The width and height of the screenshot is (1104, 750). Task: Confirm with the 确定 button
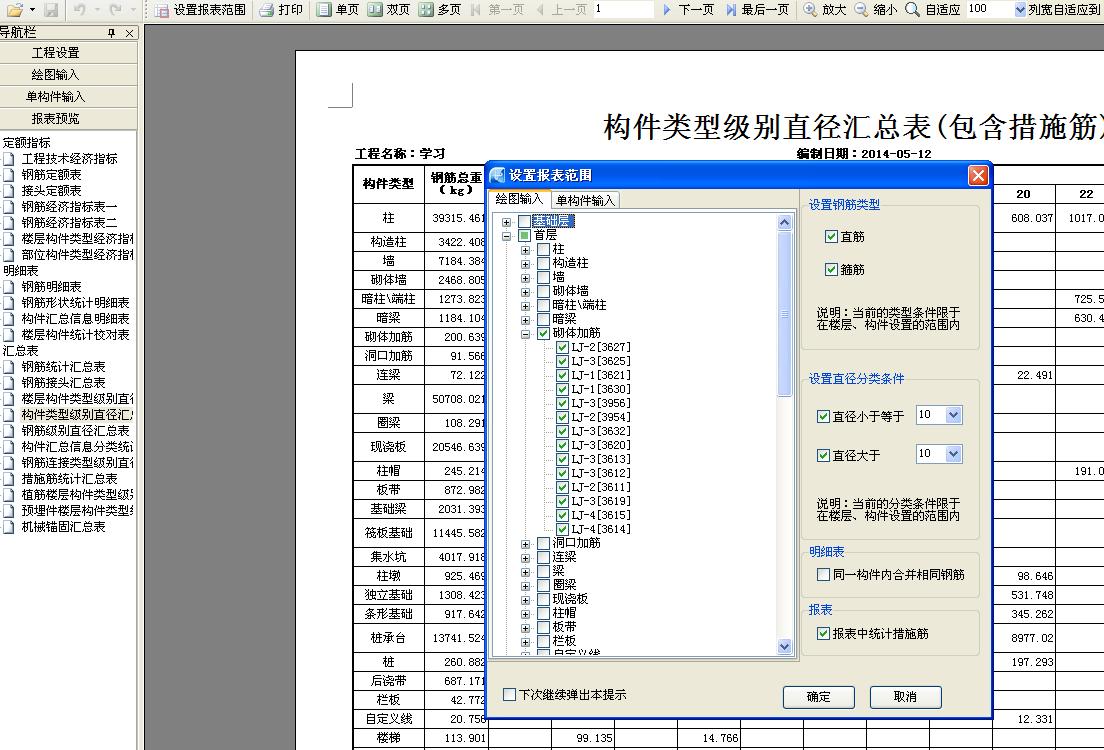coord(818,696)
